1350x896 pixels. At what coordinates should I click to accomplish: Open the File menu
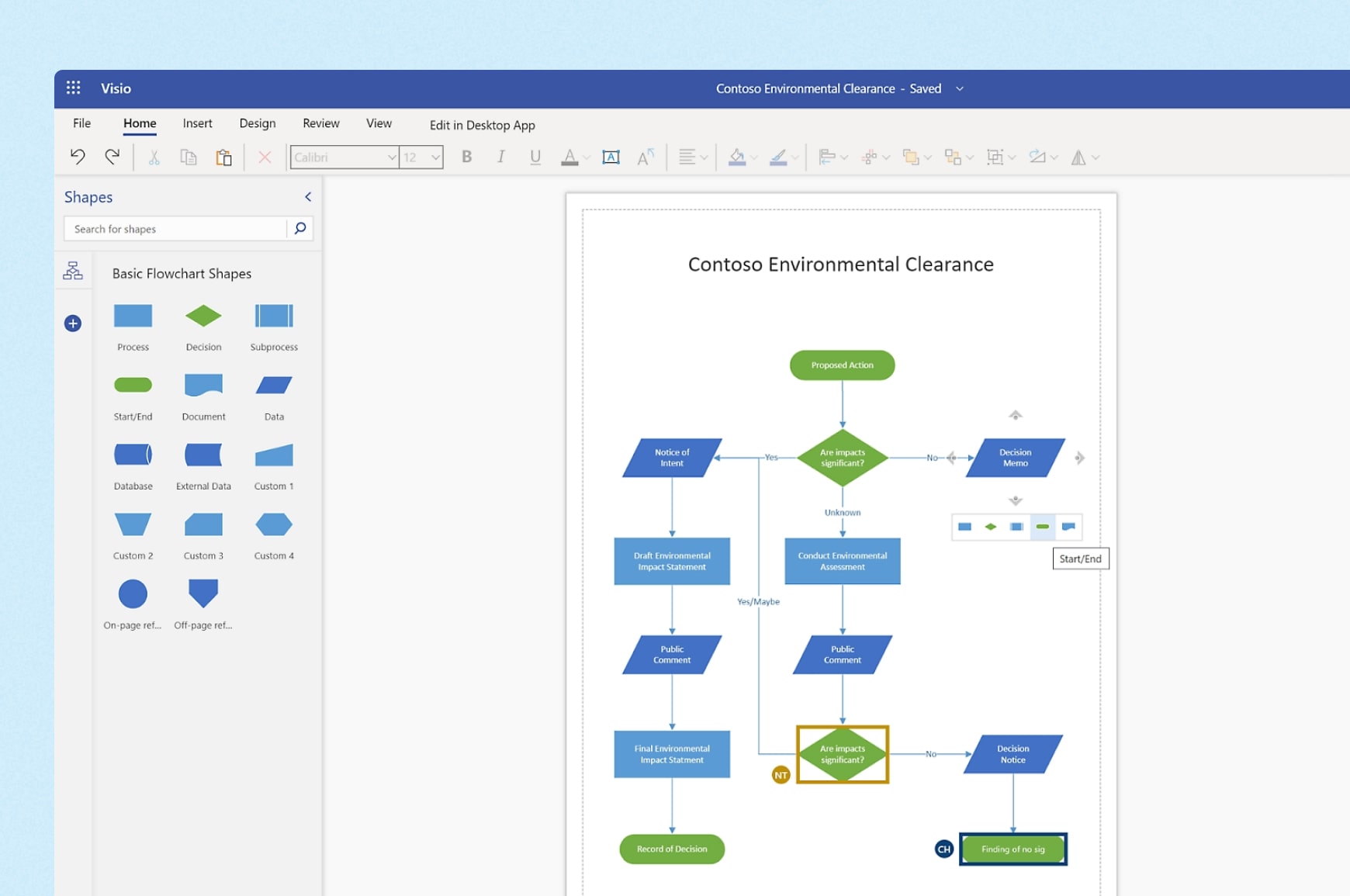pyautogui.click(x=81, y=123)
